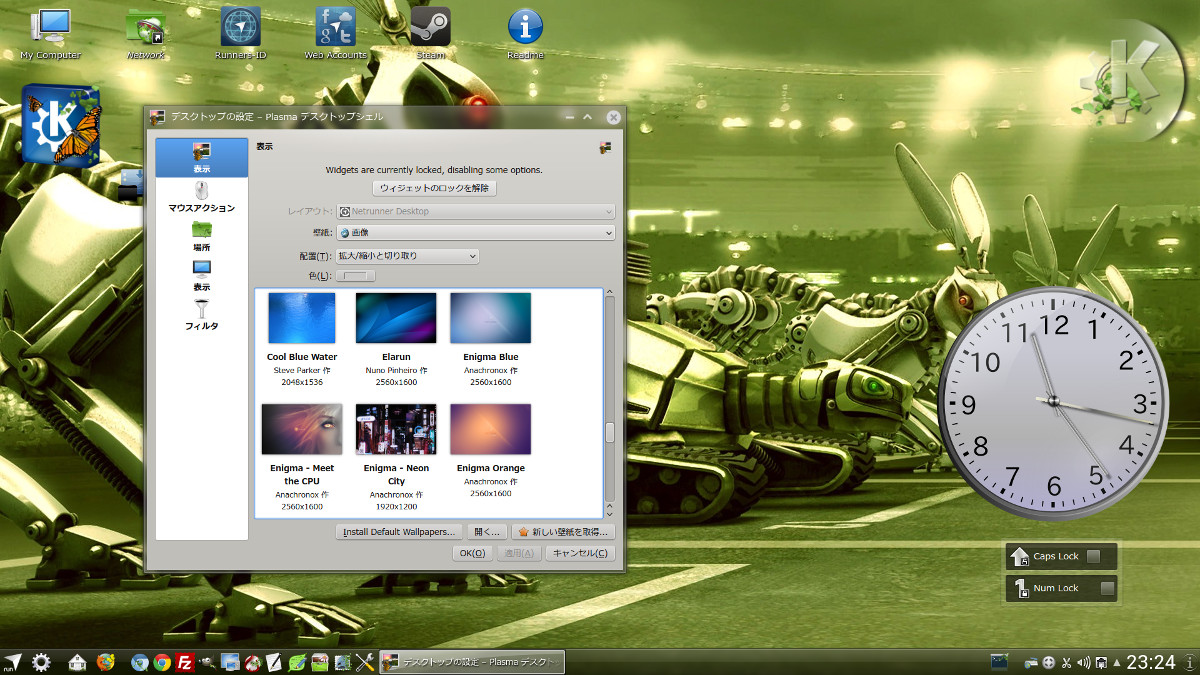Switch to 場所 settings category
The height and width of the screenshot is (675, 1200).
pyautogui.click(x=202, y=236)
